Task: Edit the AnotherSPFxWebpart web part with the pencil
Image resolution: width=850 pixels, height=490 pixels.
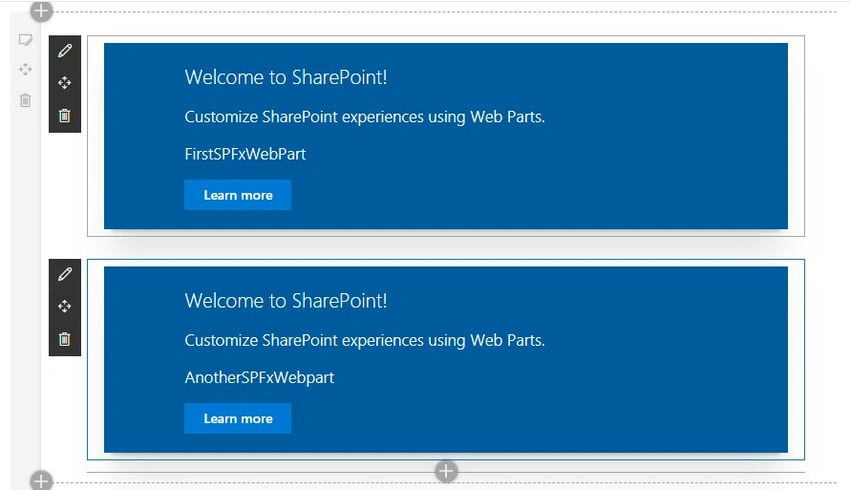Action: pyautogui.click(x=65, y=274)
